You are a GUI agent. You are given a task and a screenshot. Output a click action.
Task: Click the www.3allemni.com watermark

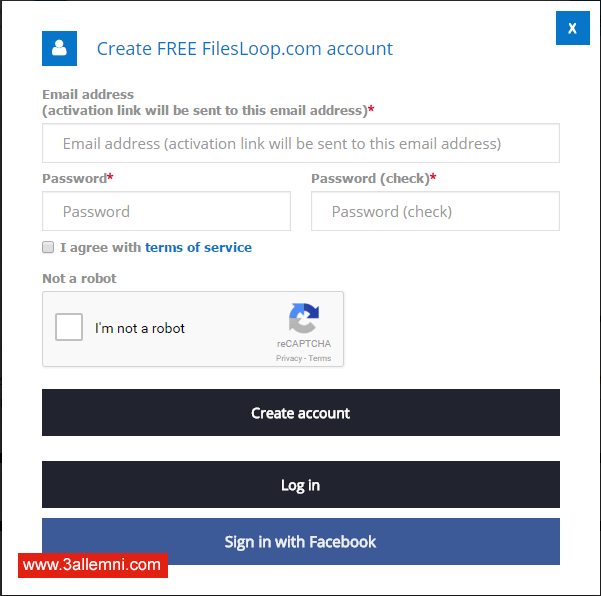pyautogui.click(x=92, y=565)
